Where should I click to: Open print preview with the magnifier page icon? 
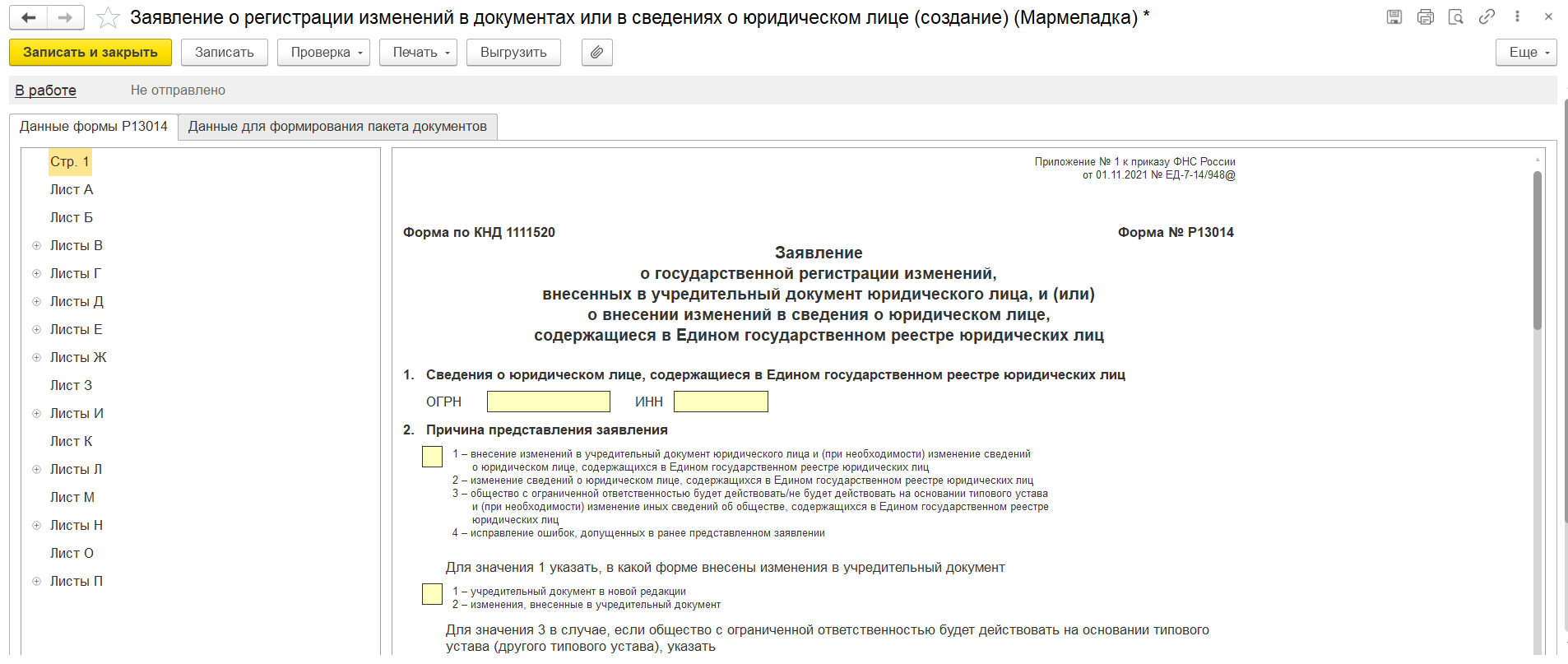tap(1456, 16)
